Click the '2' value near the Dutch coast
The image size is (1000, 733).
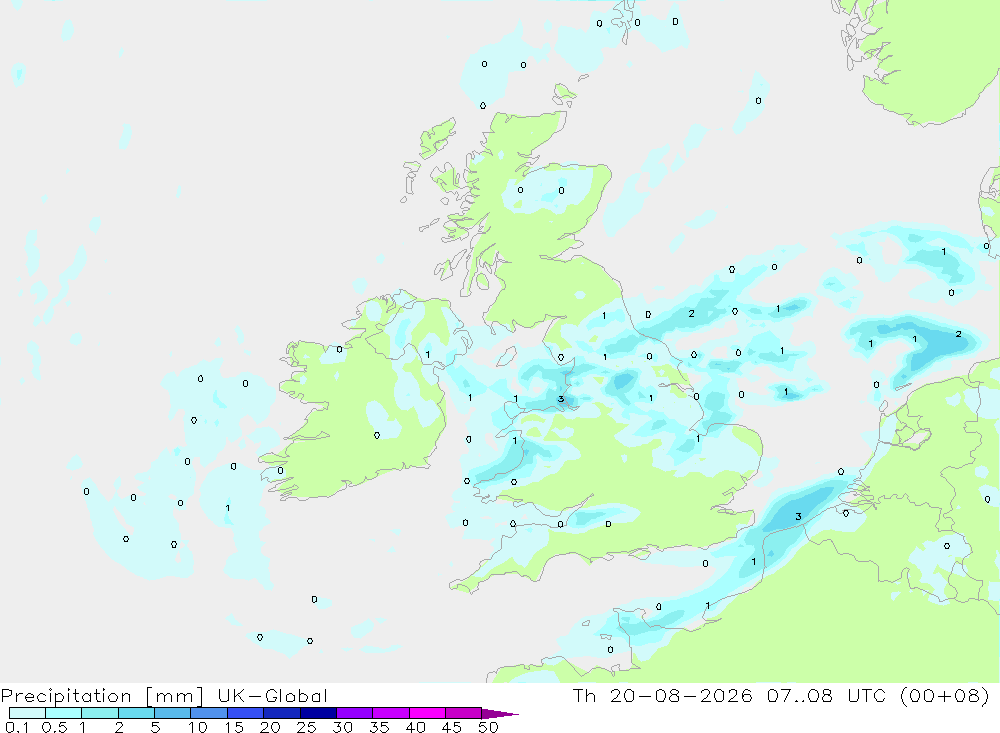959,334
